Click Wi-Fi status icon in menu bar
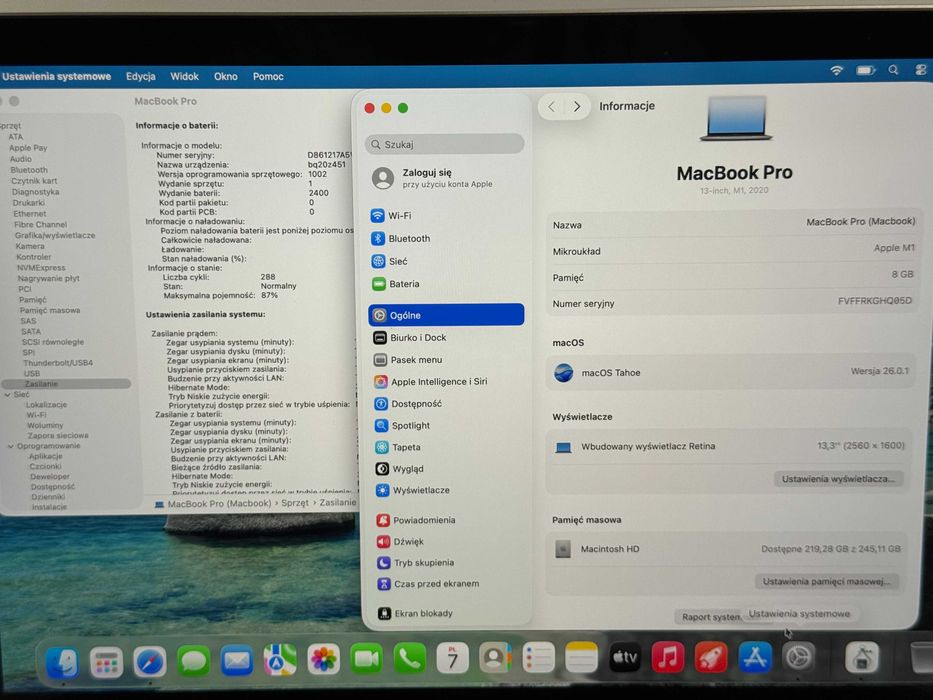The height and width of the screenshot is (700, 933). click(837, 70)
